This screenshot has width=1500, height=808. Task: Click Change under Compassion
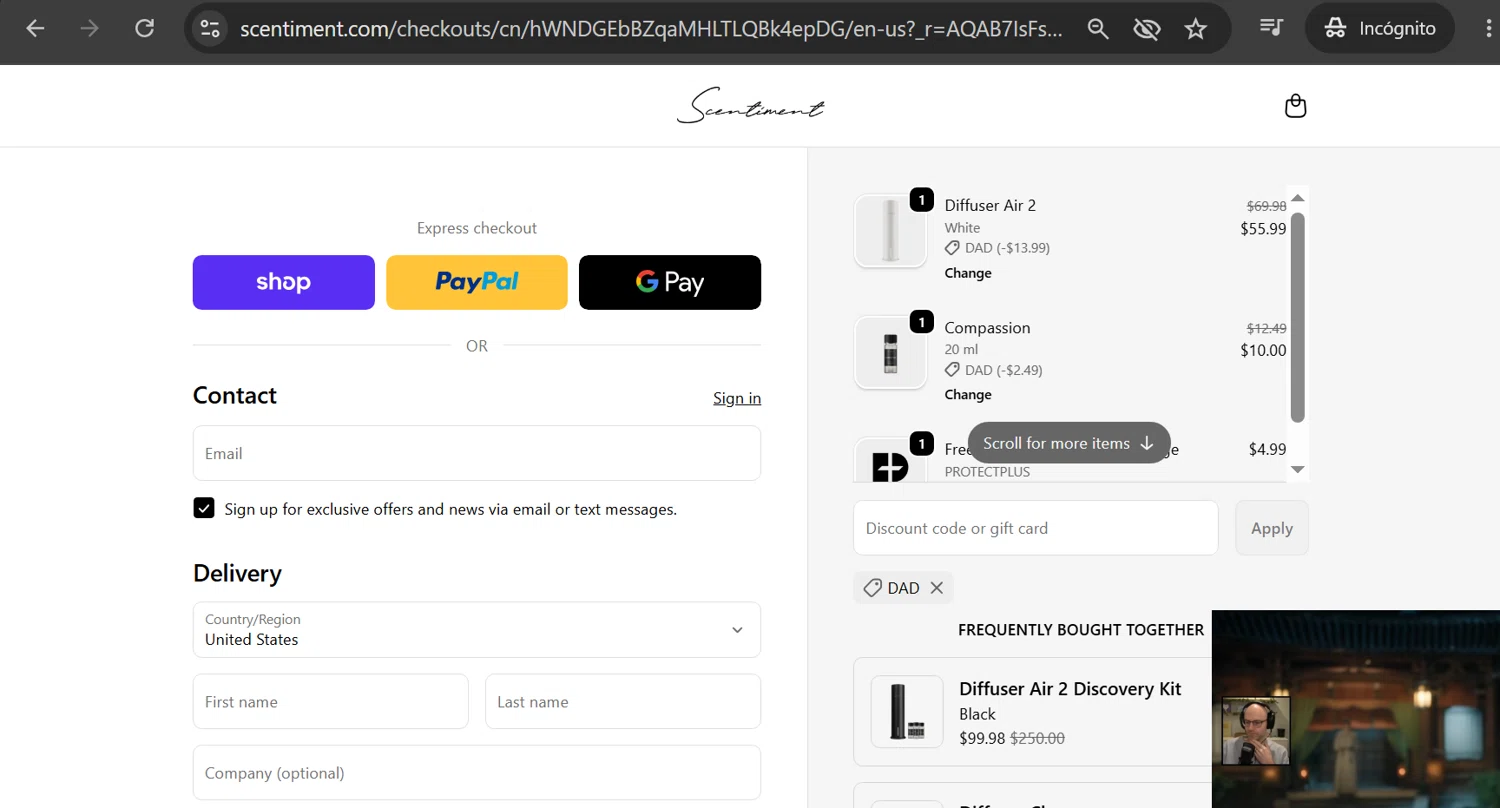coord(968,395)
